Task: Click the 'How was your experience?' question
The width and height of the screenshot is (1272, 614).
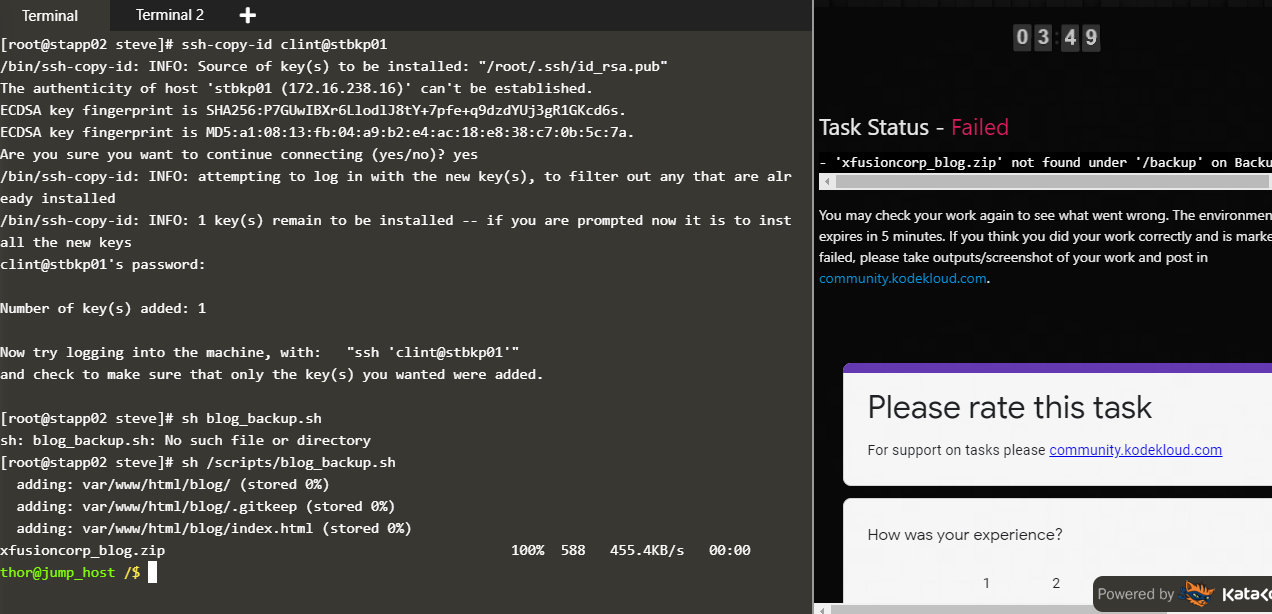Action: point(964,534)
